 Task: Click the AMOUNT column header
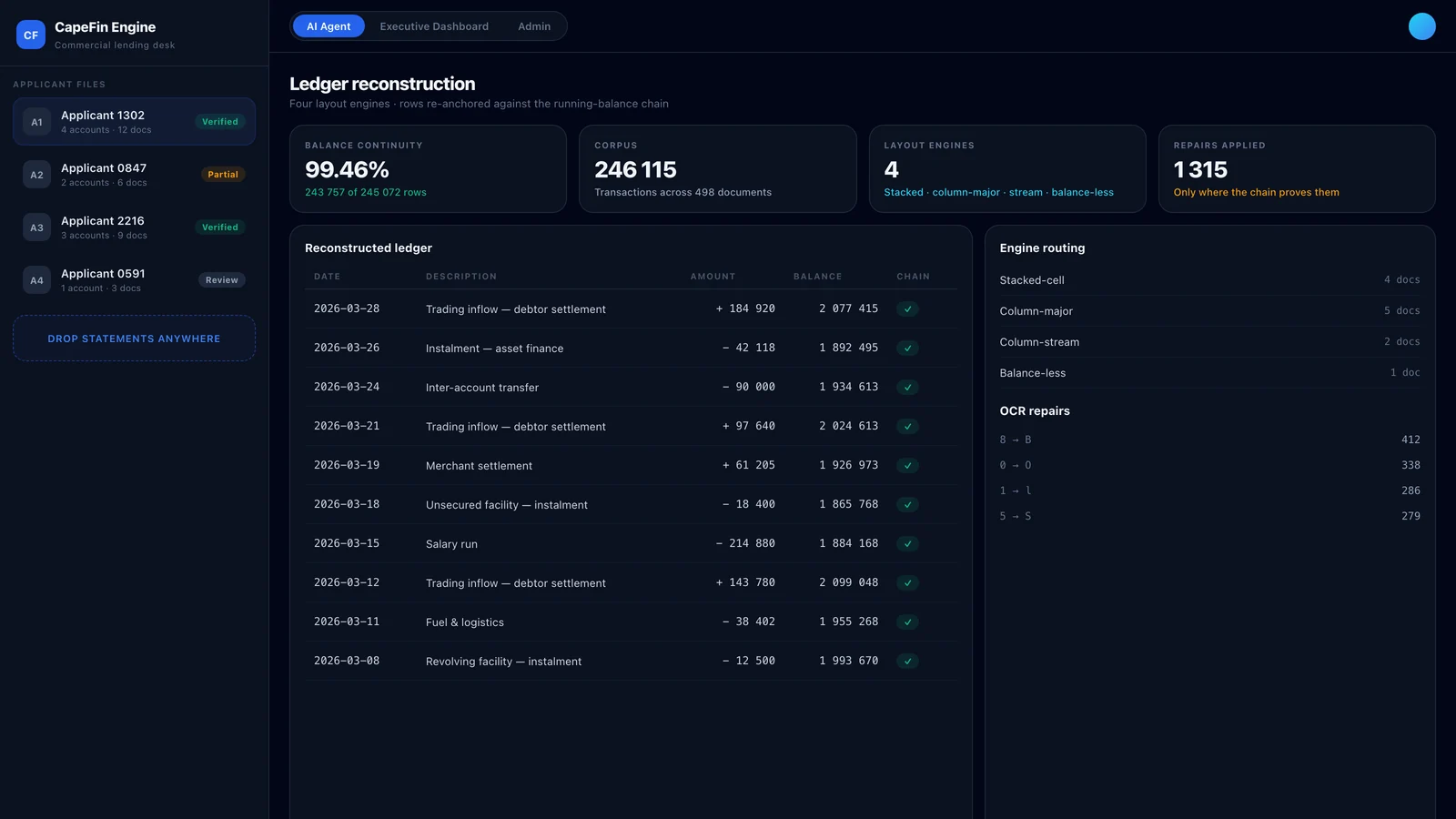click(x=713, y=277)
